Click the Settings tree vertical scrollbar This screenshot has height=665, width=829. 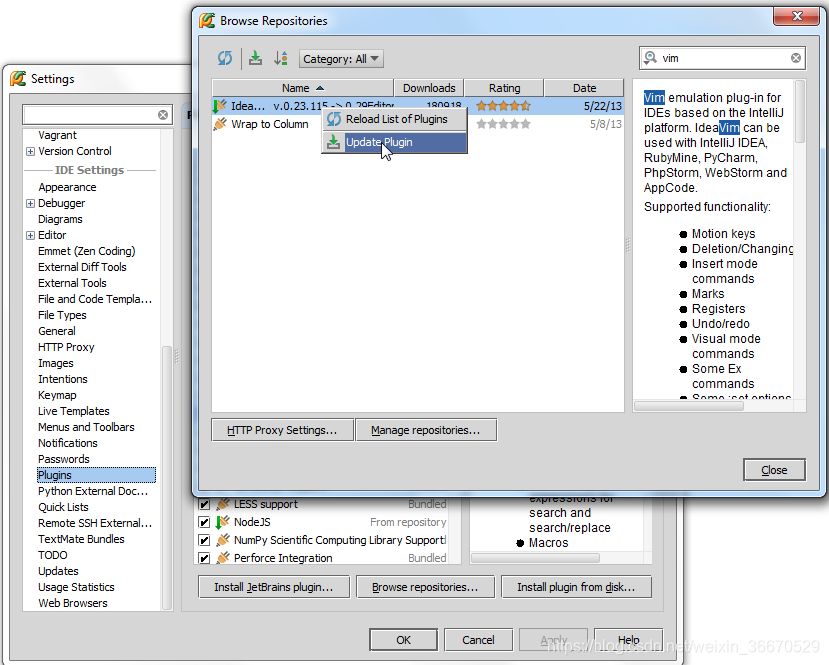[x=167, y=477]
